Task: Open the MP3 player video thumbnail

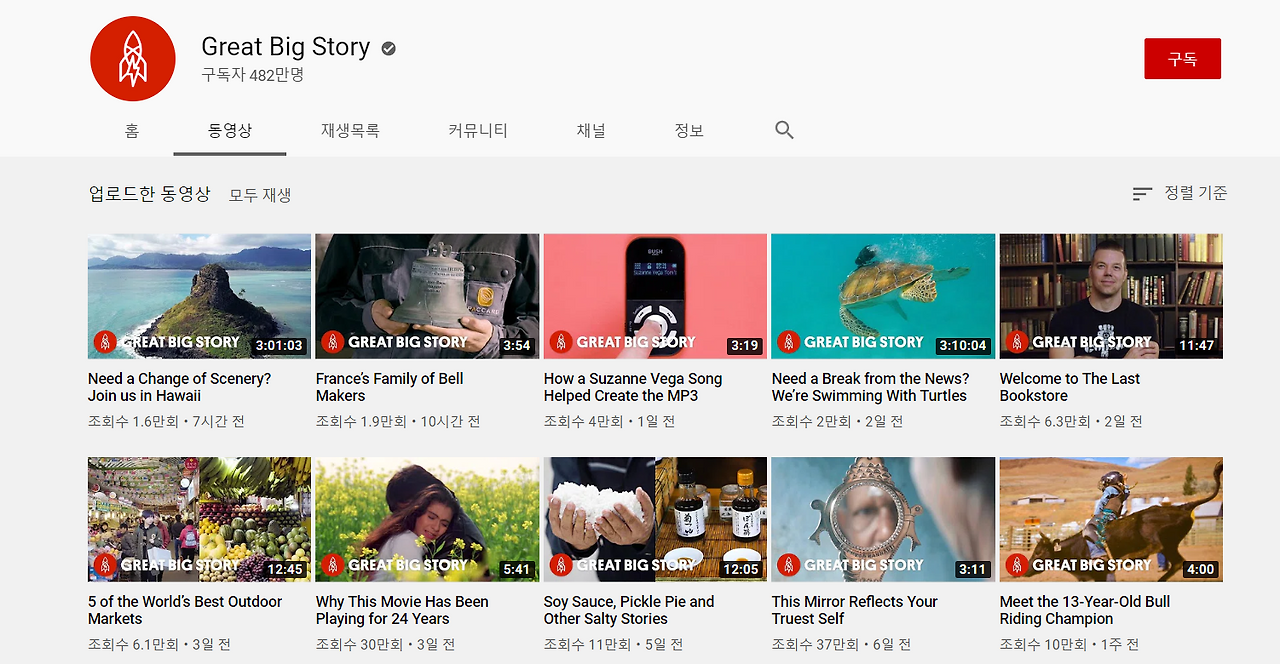Action: tap(655, 296)
